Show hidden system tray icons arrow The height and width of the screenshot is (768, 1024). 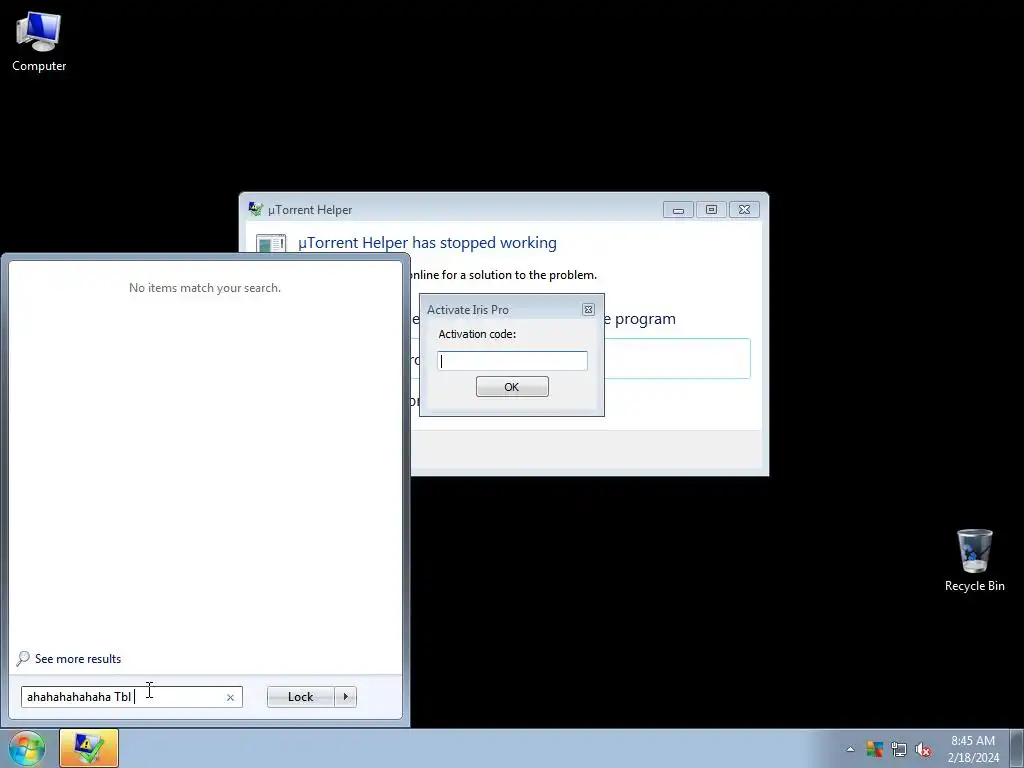[x=850, y=749]
